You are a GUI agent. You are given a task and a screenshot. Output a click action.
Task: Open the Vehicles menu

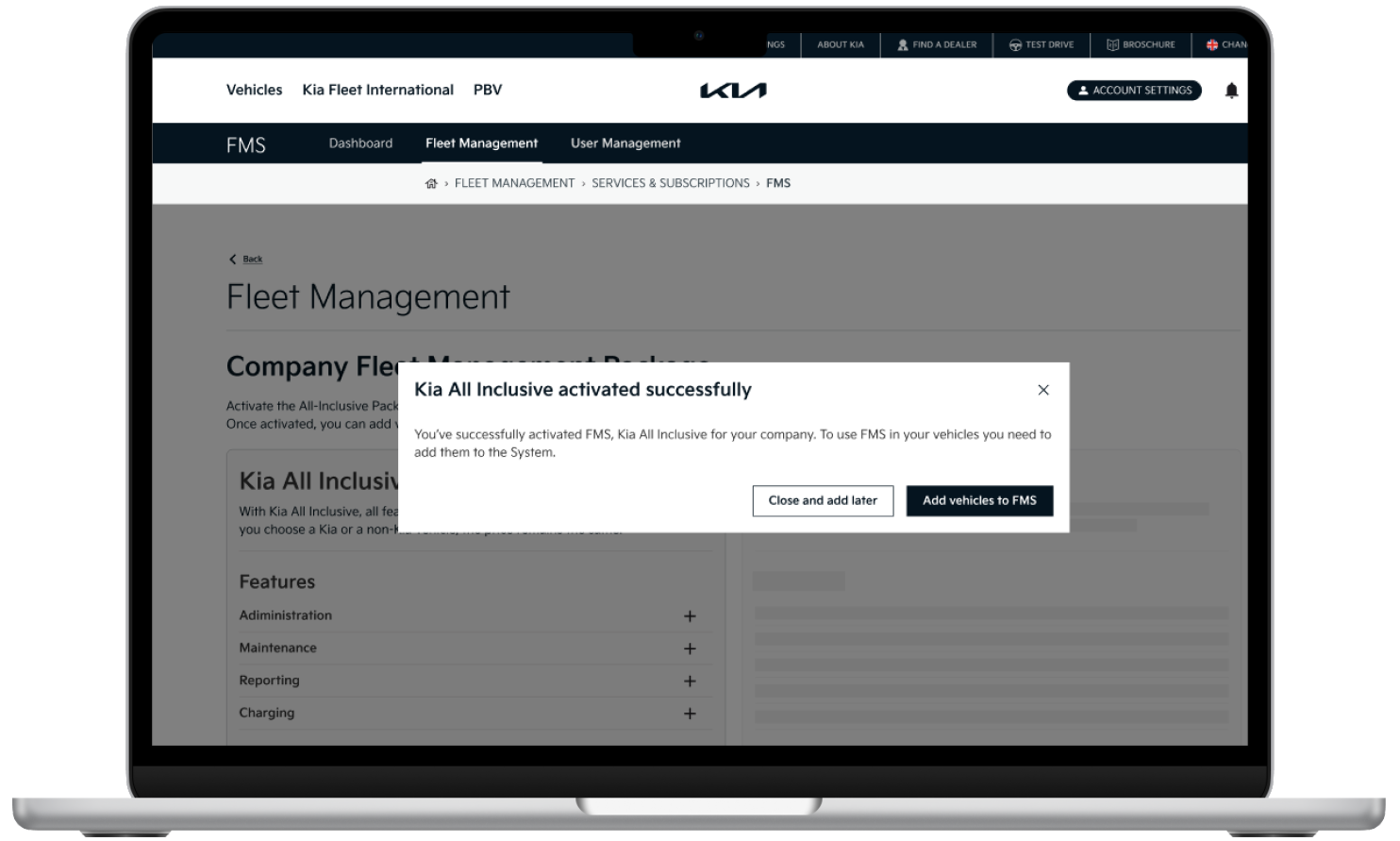[x=254, y=91]
